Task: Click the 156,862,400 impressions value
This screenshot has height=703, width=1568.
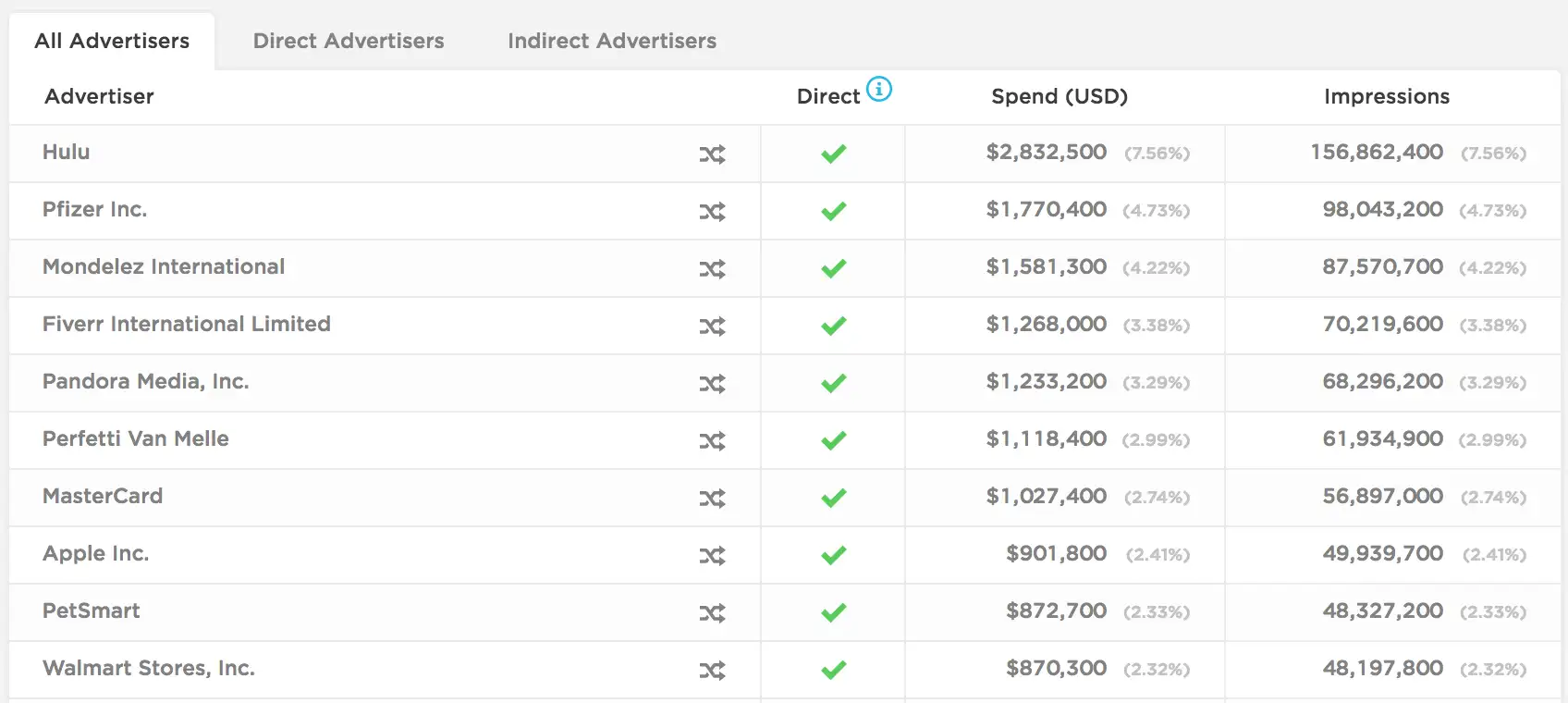Action: (1377, 152)
